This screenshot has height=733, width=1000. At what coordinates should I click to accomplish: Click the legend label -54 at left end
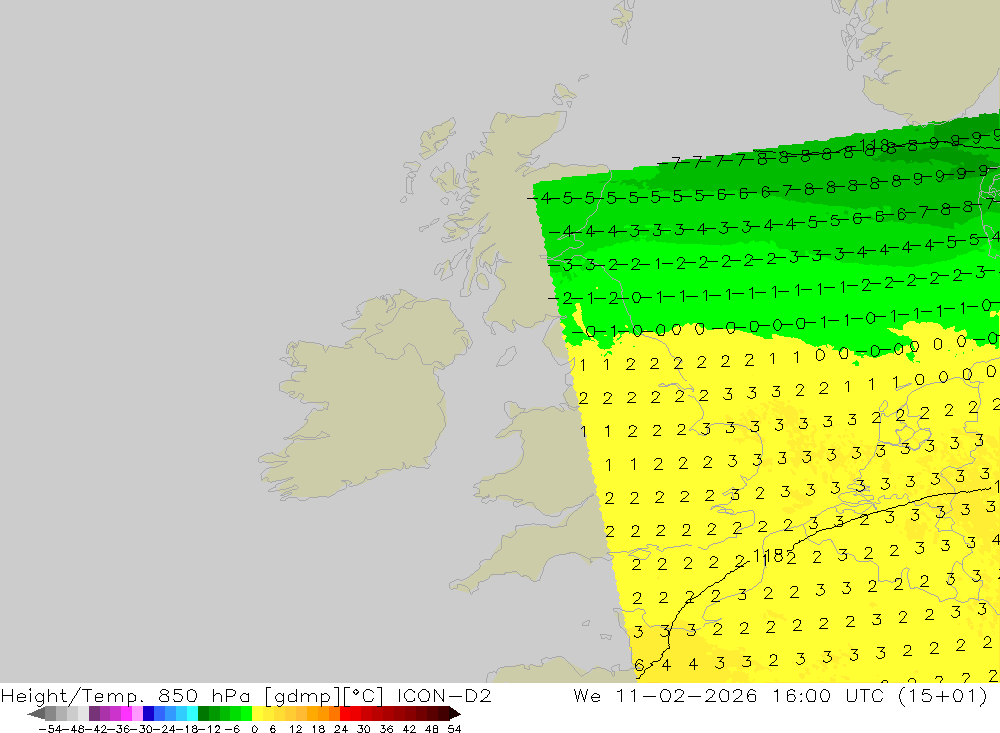(x=50, y=729)
